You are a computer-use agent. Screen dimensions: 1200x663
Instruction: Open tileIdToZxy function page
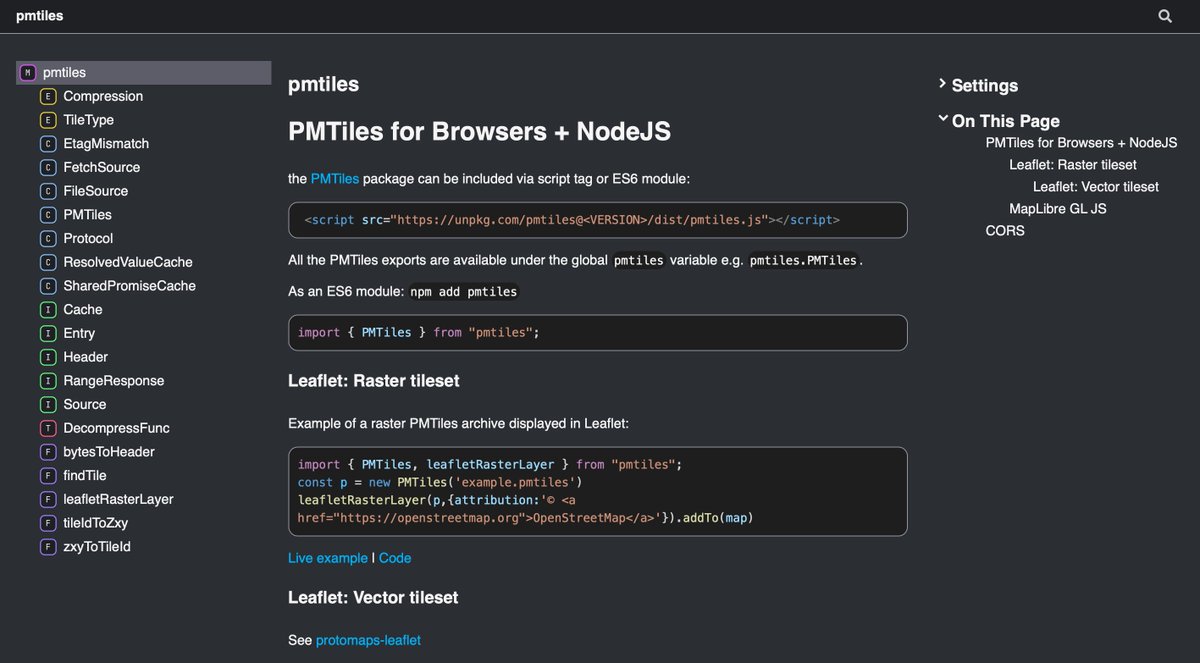[96, 523]
